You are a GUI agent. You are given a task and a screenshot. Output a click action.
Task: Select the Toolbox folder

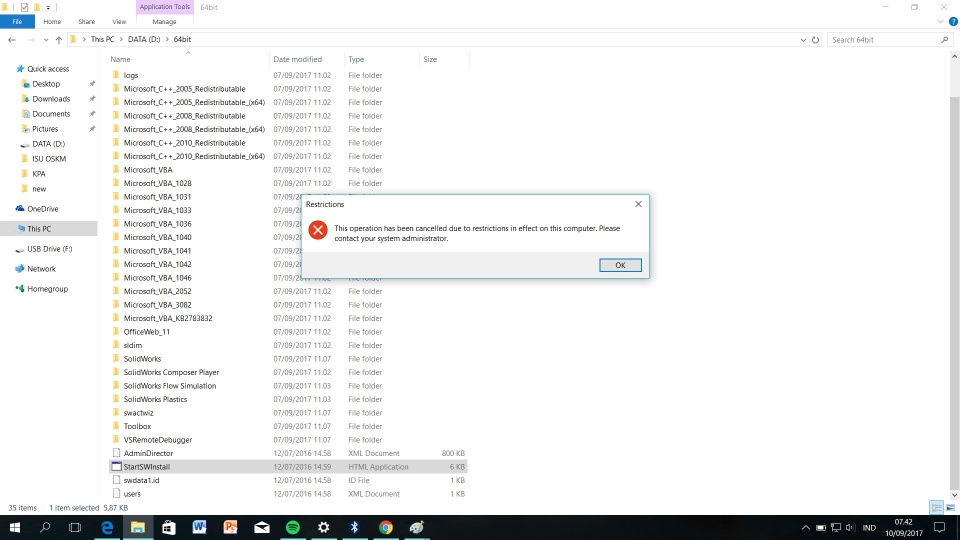tap(137, 426)
